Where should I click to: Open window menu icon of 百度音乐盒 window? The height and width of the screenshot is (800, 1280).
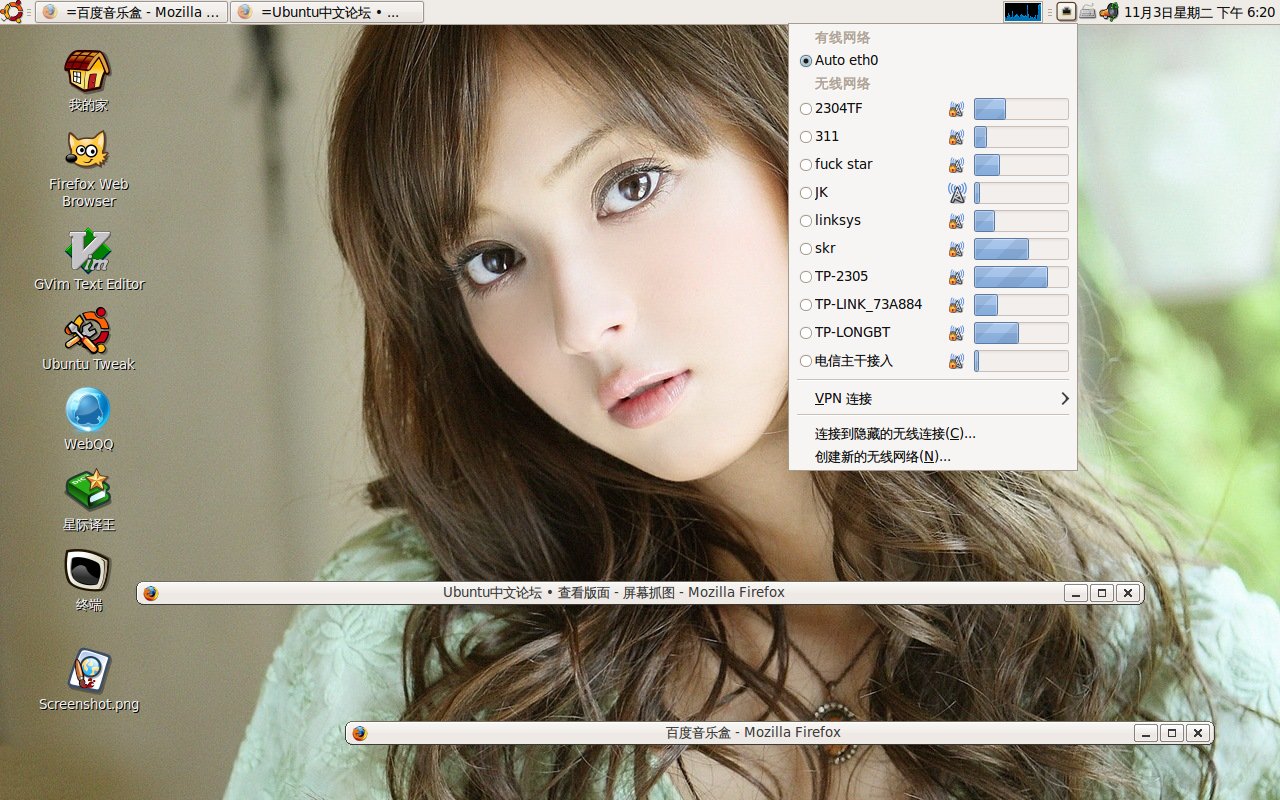point(360,733)
